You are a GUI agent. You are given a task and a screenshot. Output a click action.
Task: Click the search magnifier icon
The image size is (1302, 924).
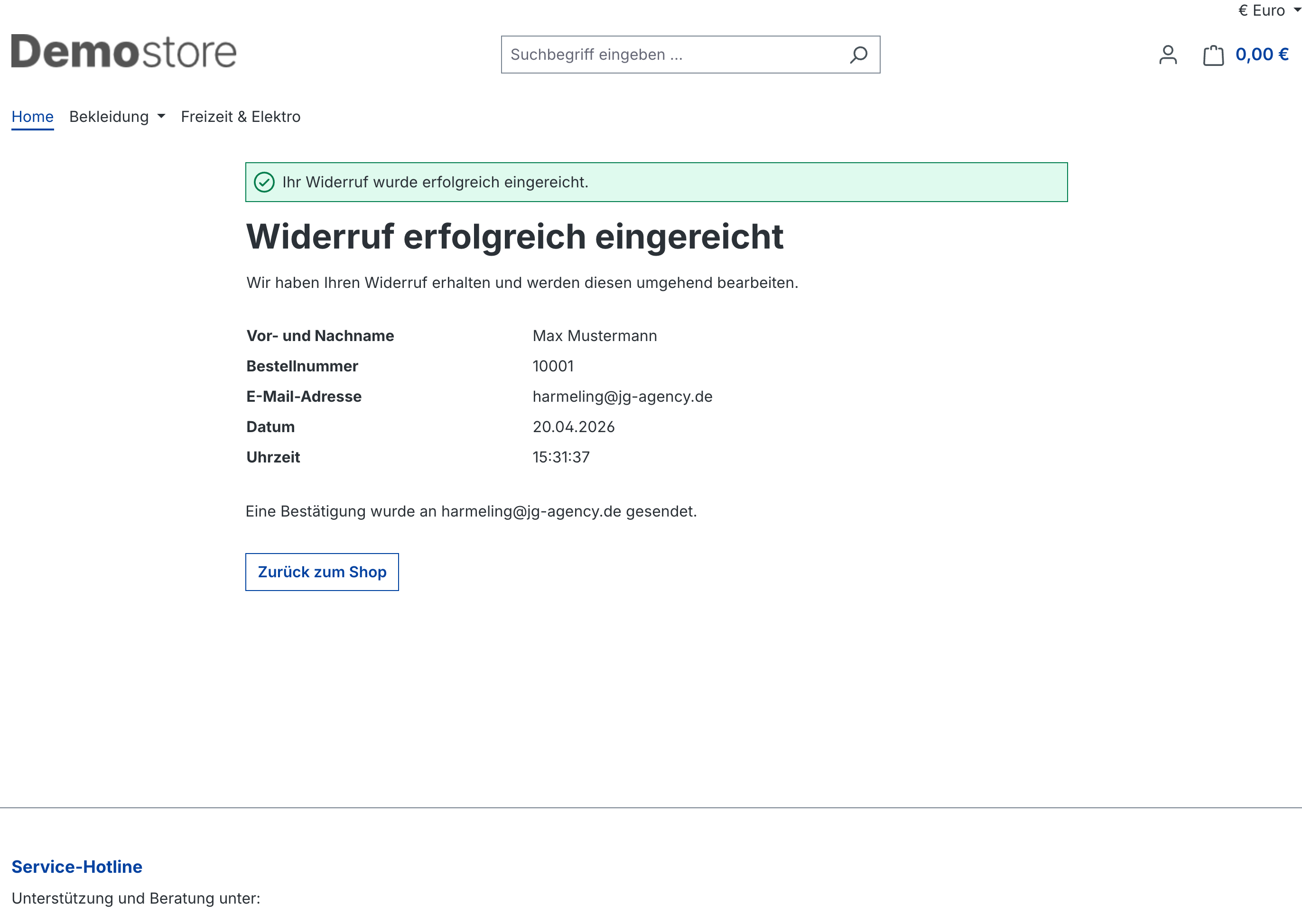tap(858, 55)
